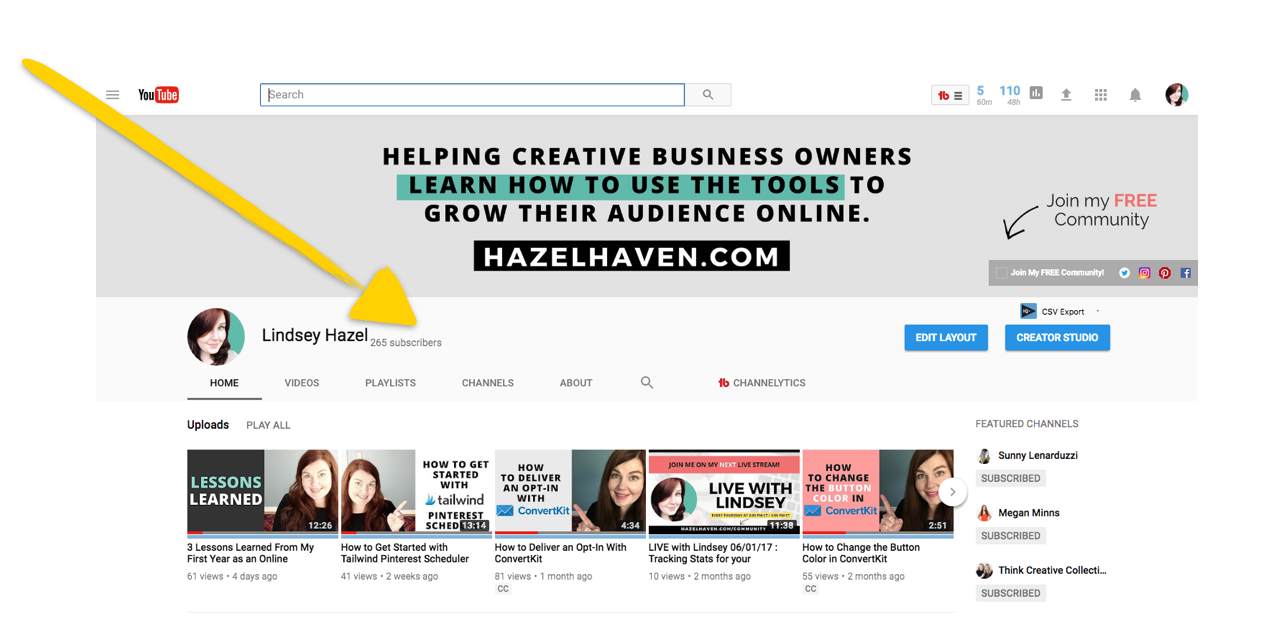Click CC badge under ConvertKit opt-in video
Viewport: 1274px width, 624px height.
point(503,589)
